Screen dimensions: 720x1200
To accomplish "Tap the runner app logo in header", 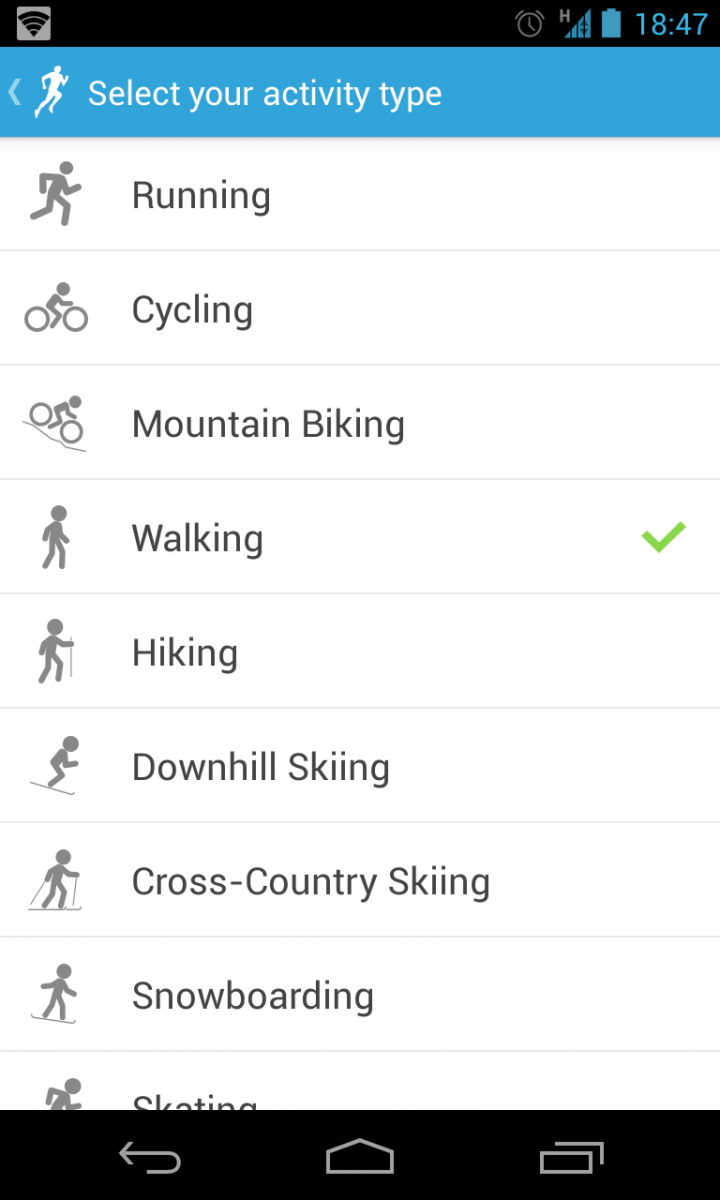I will 50,93.
